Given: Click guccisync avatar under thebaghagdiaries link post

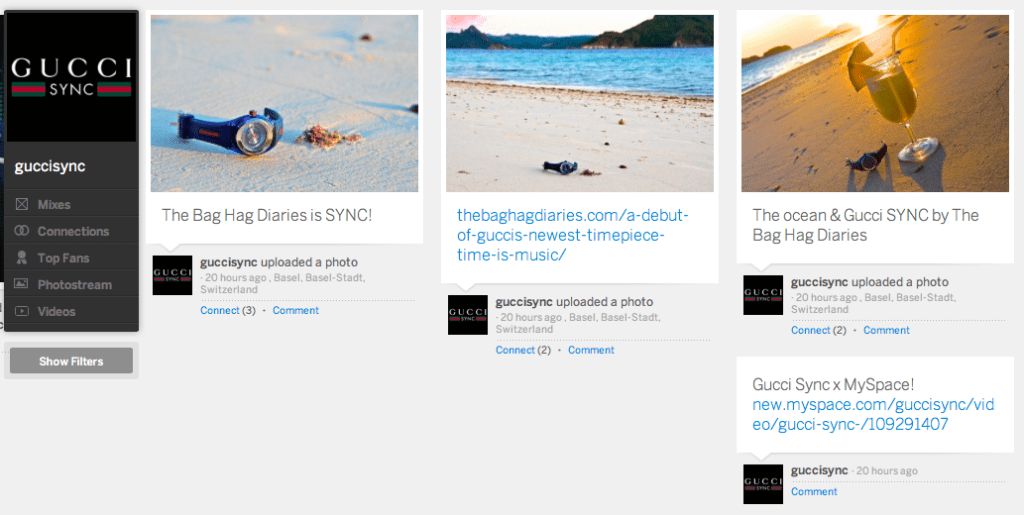Looking at the screenshot, I should 467,315.
